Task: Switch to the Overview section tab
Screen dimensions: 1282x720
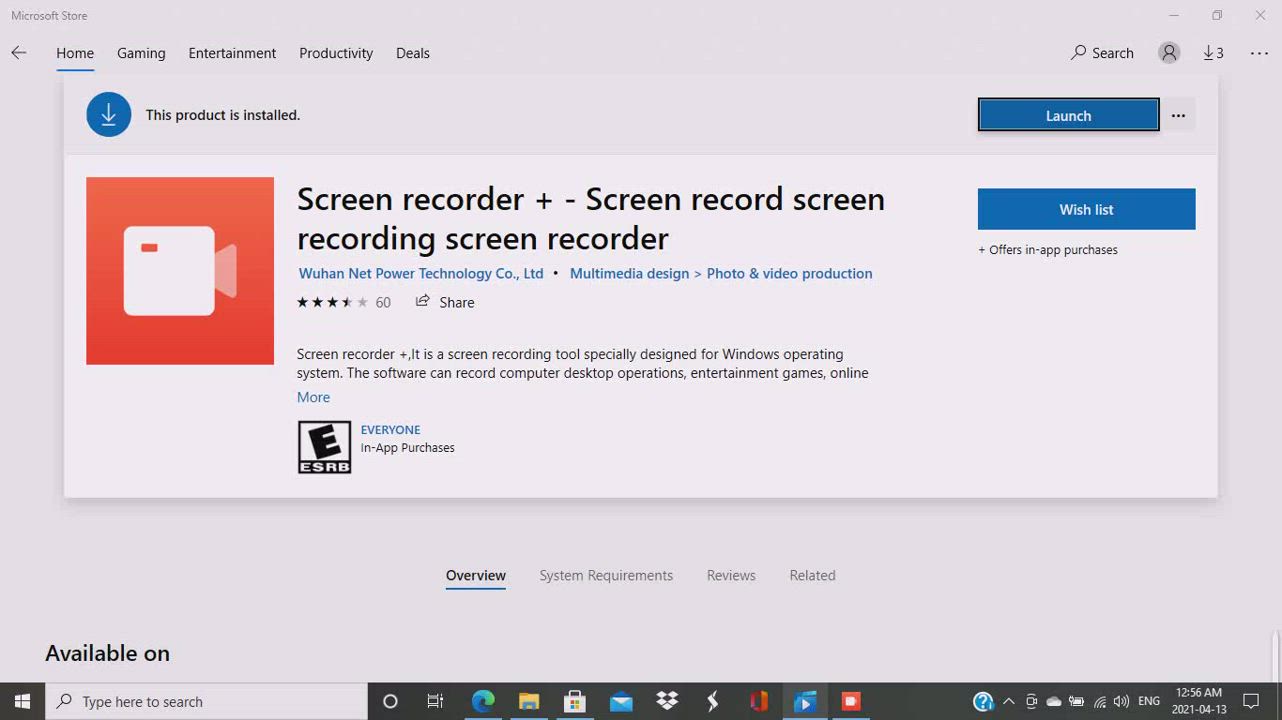Action: click(x=476, y=575)
